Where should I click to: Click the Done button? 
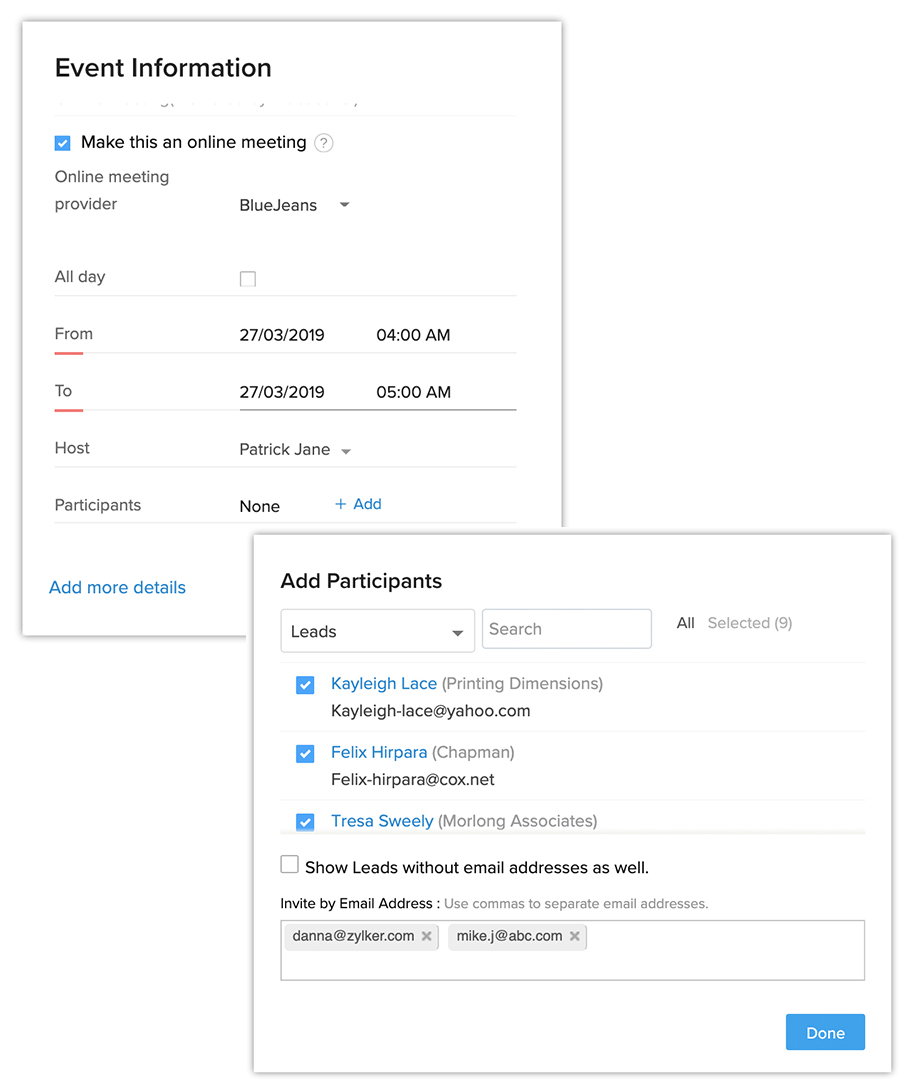click(x=825, y=1033)
